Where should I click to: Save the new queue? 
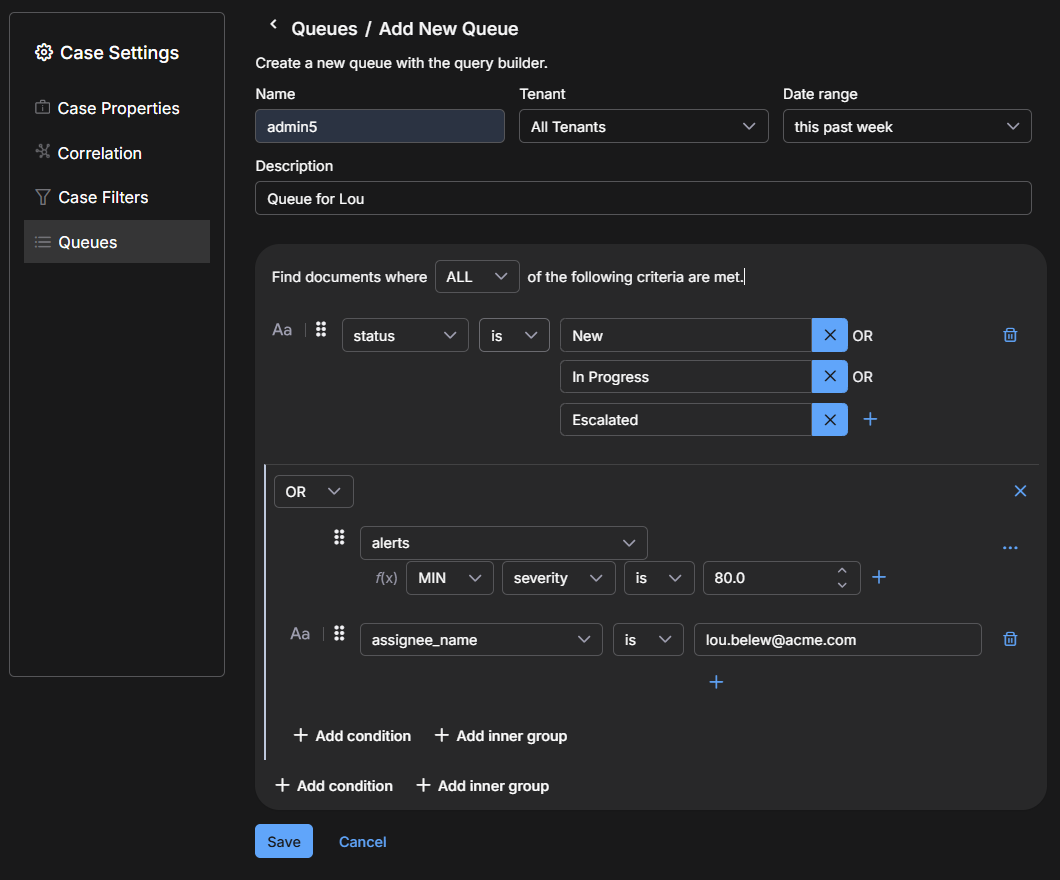(284, 842)
